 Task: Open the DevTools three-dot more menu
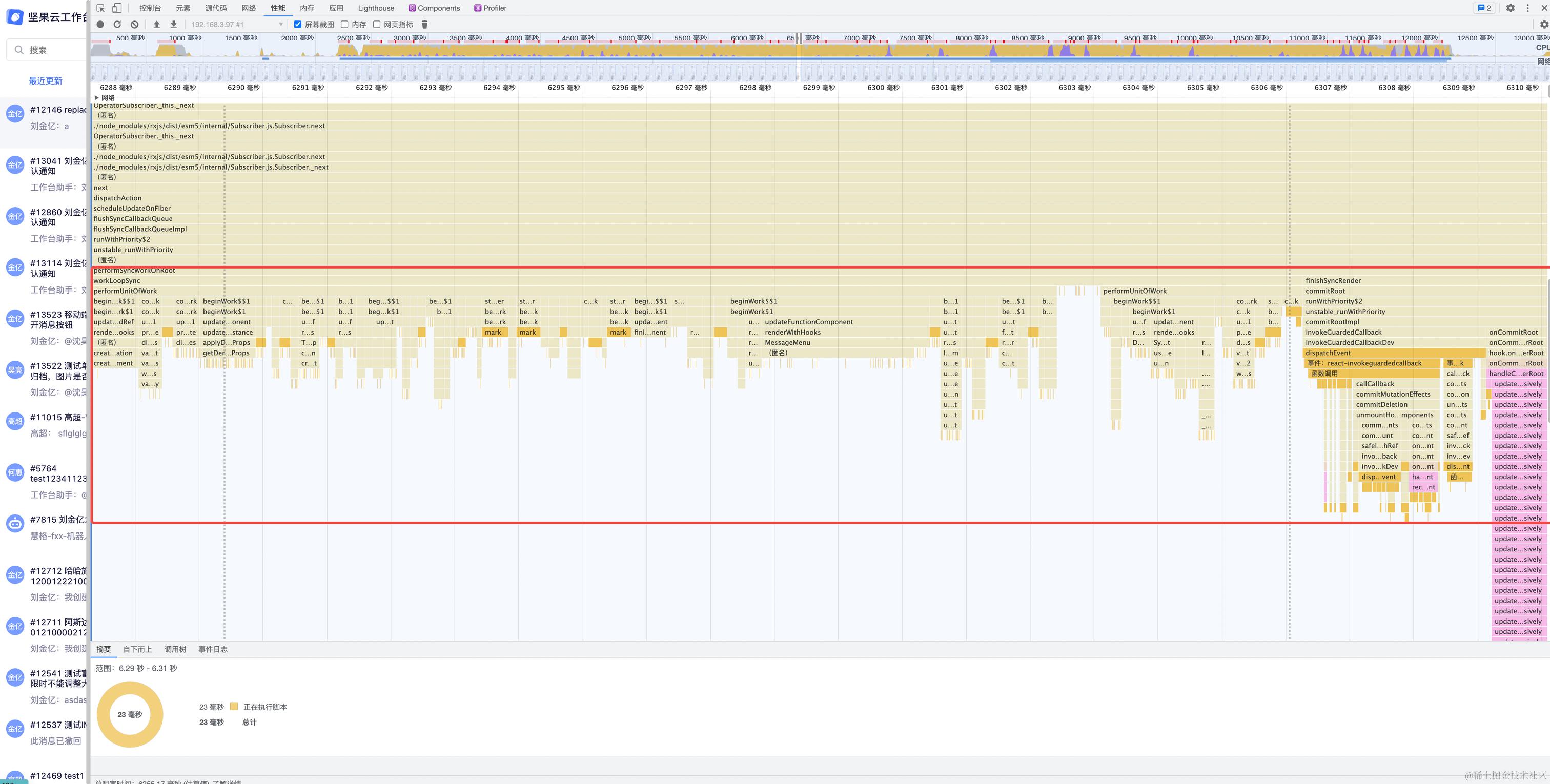[1527, 8]
